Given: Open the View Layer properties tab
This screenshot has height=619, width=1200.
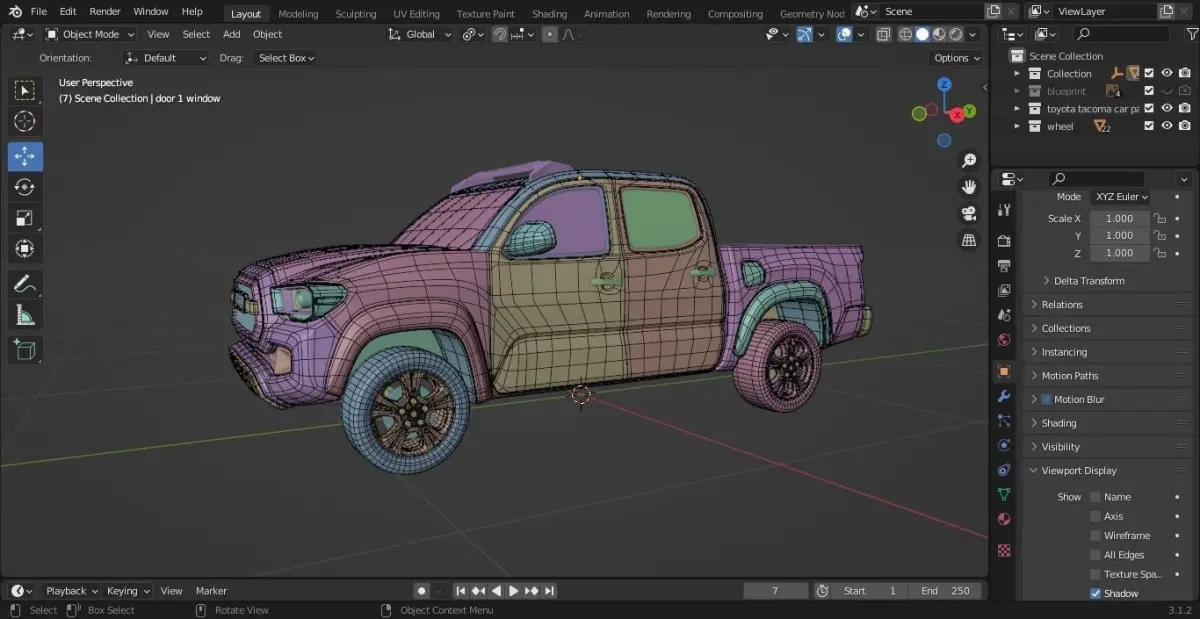Looking at the screenshot, I should (1004, 291).
